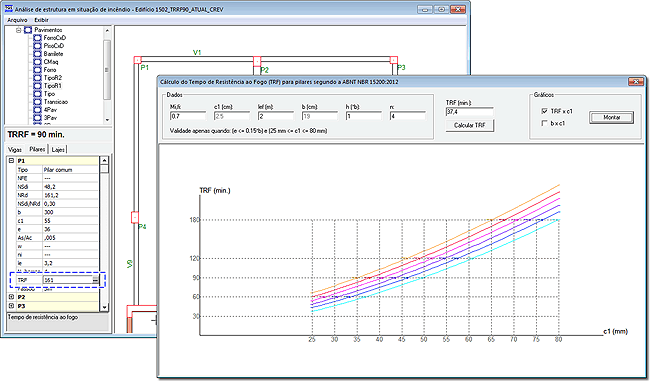The height and width of the screenshot is (382, 650).
Task: Click property grid scrollbar down arrow
Action: click(104, 307)
